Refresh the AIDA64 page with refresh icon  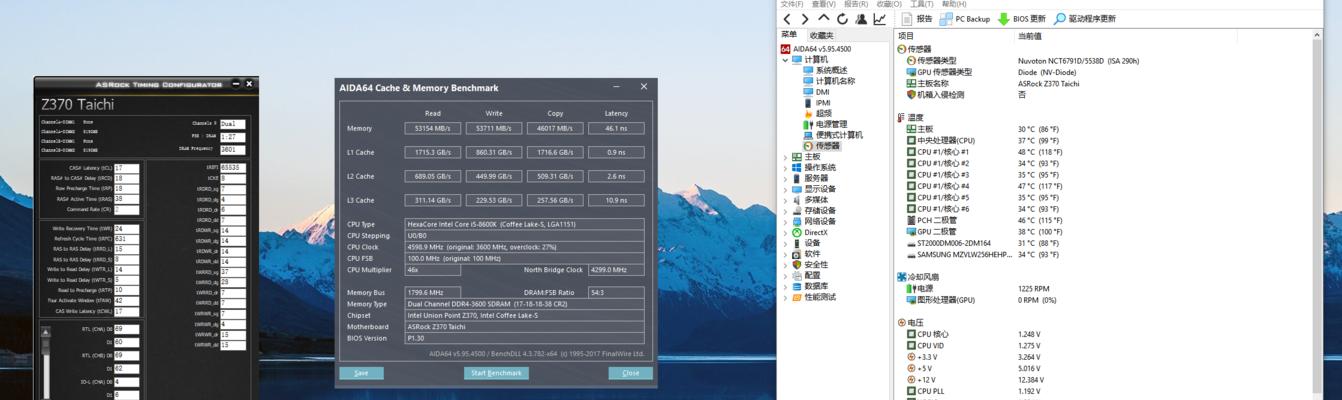[842, 19]
